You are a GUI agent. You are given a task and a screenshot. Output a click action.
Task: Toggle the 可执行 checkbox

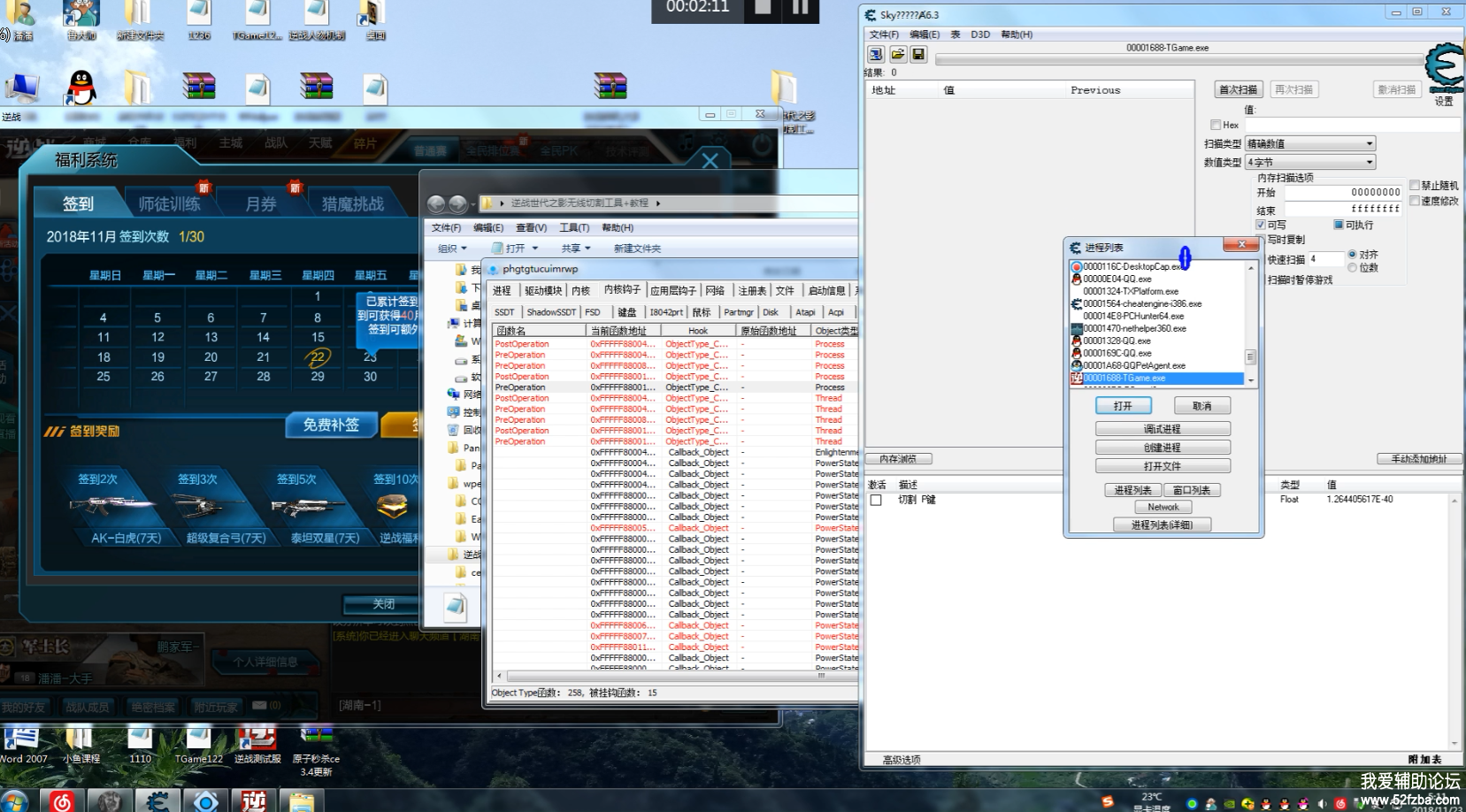pyautogui.click(x=1339, y=225)
